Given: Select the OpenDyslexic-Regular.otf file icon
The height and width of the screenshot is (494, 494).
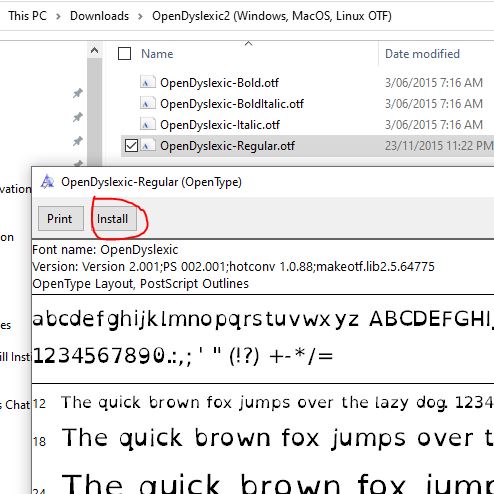Looking at the screenshot, I should (x=147, y=146).
